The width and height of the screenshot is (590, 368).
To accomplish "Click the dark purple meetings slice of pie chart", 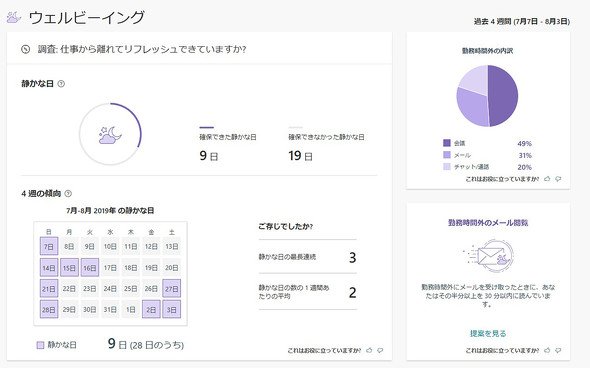I will pyautogui.click(x=503, y=96).
